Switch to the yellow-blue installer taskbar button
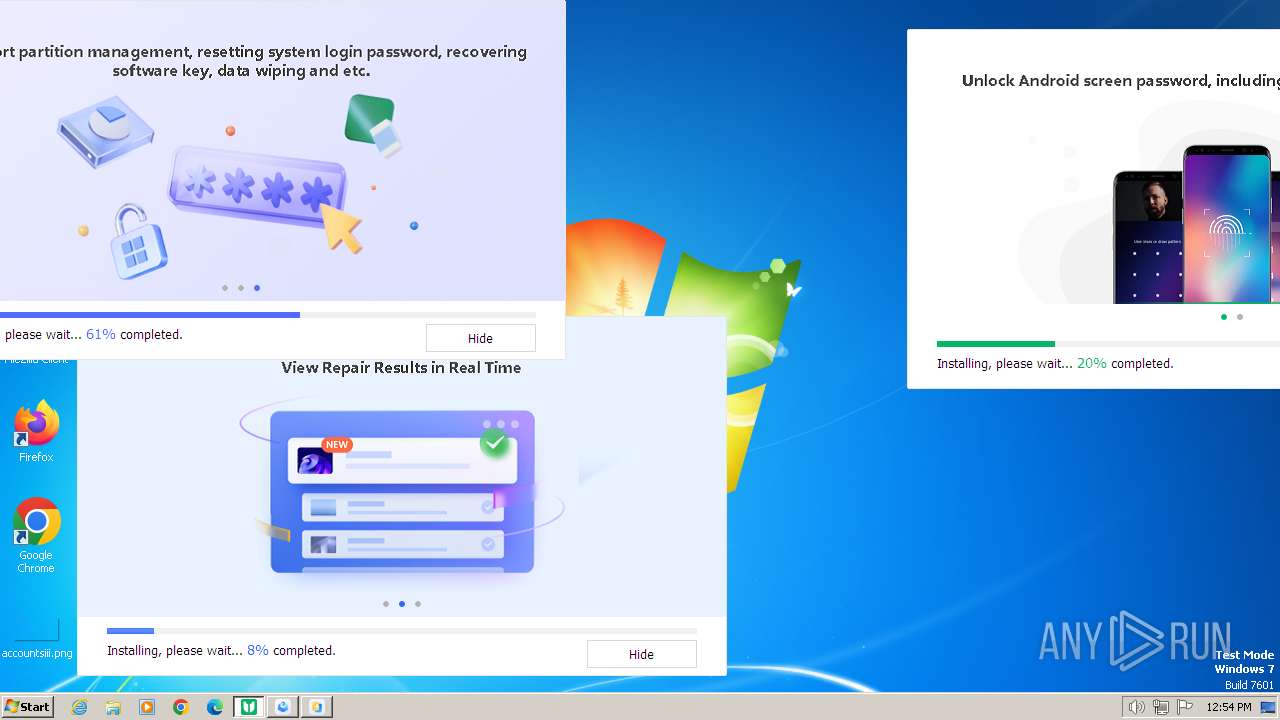 (317, 707)
